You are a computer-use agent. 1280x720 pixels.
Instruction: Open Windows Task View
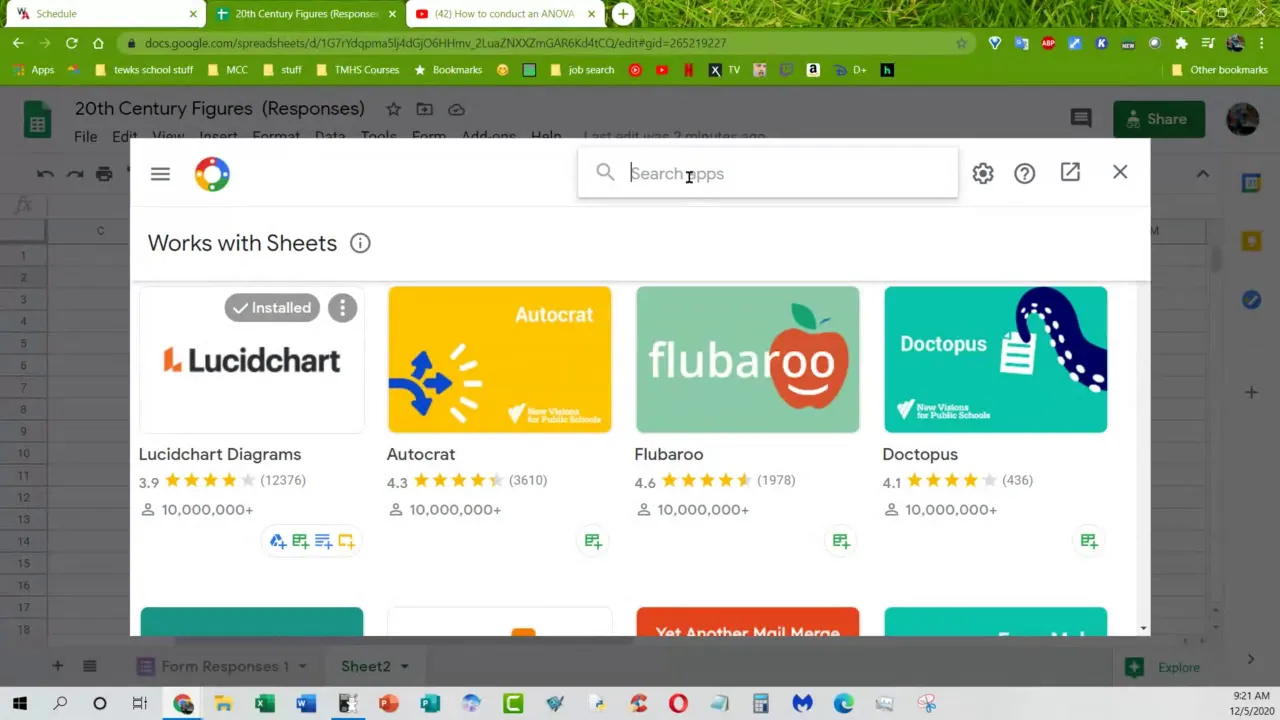[140, 704]
